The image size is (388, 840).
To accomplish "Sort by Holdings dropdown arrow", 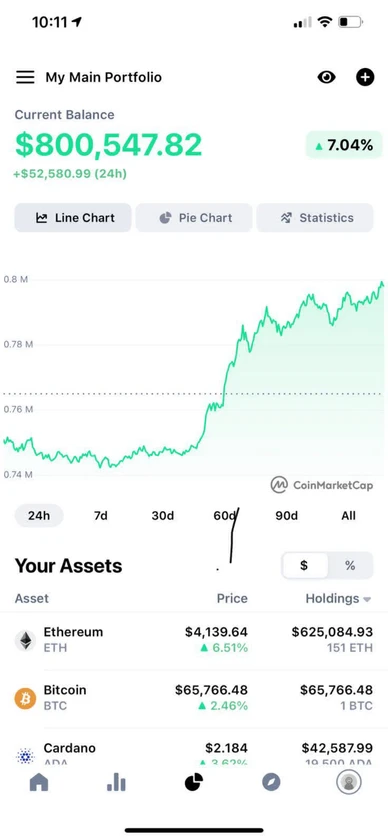I will coord(367,599).
